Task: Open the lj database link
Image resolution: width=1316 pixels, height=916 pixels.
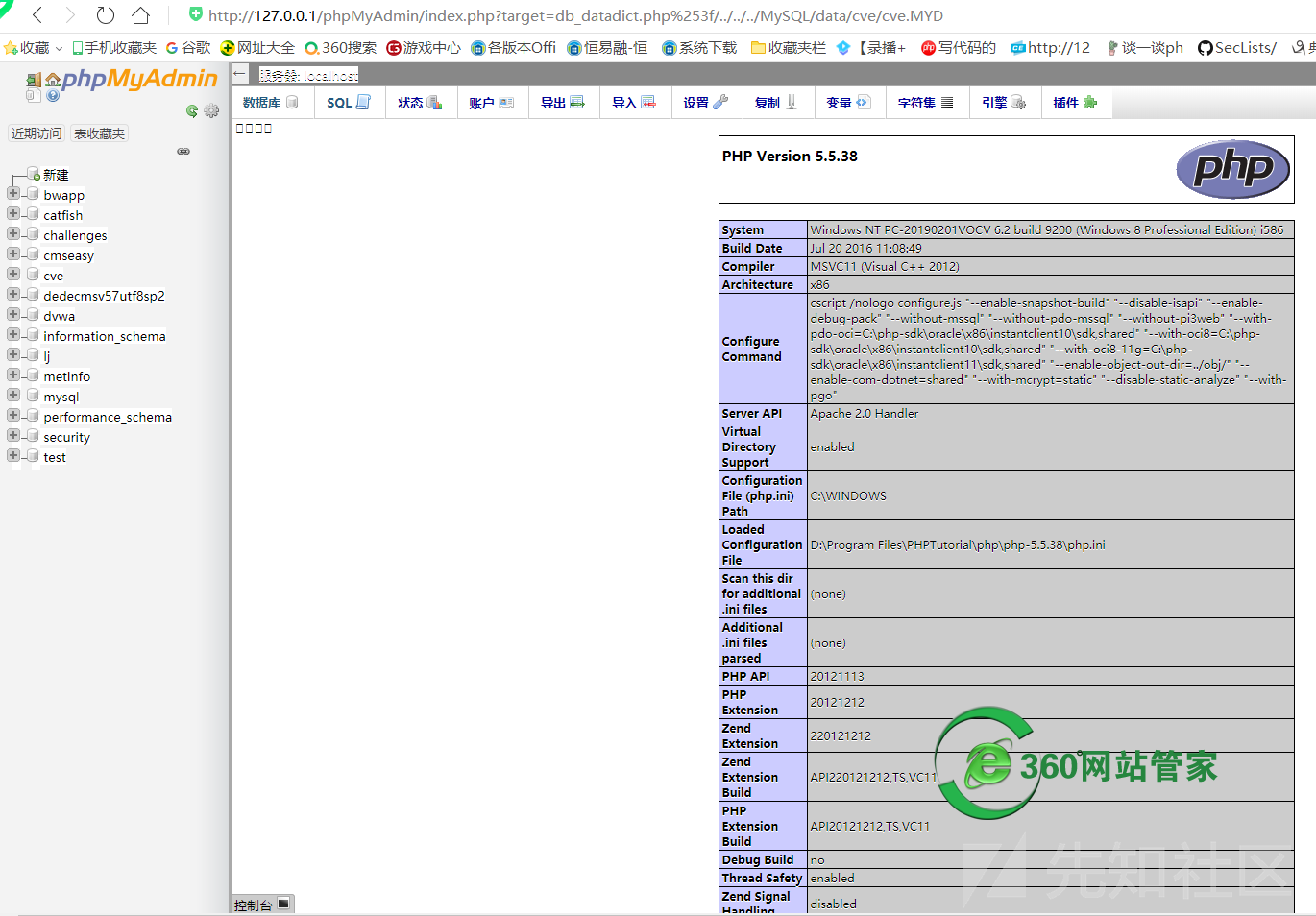Action: [46, 356]
